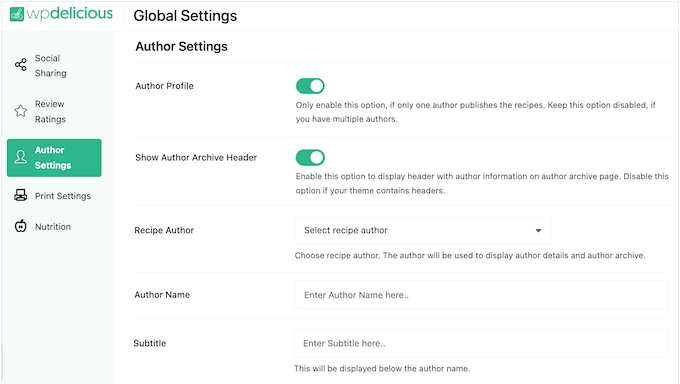Click the WP Delicious logo
680x384 pixels.
pyautogui.click(x=61, y=14)
